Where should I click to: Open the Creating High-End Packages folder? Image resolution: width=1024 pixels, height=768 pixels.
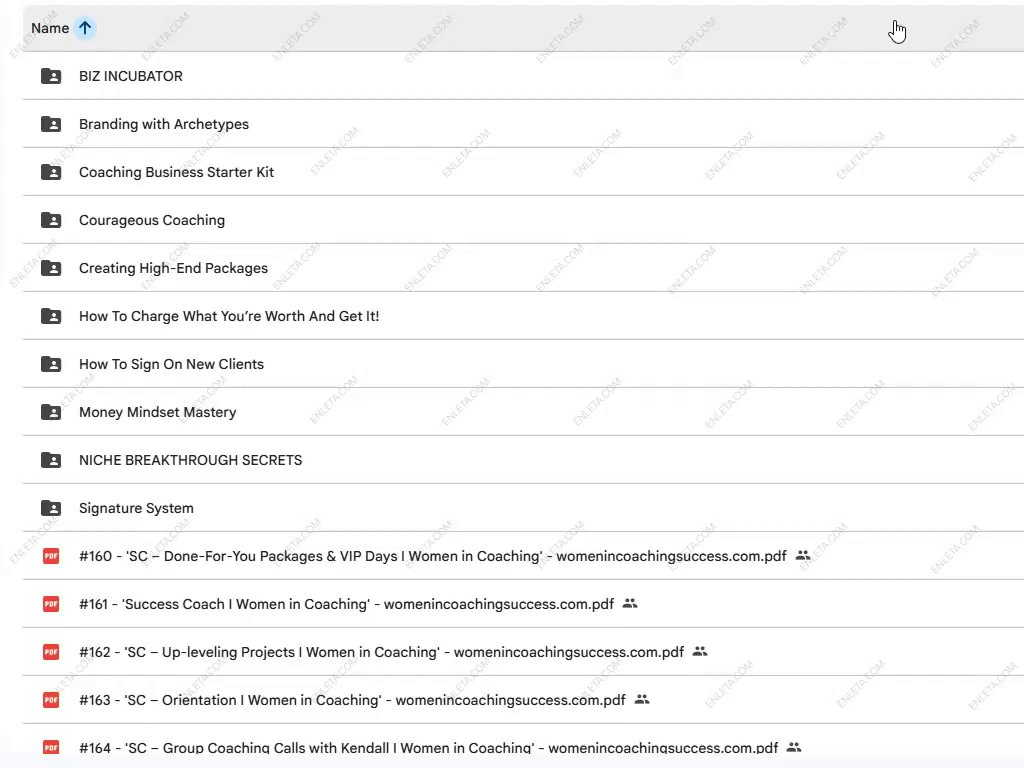coord(173,268)
